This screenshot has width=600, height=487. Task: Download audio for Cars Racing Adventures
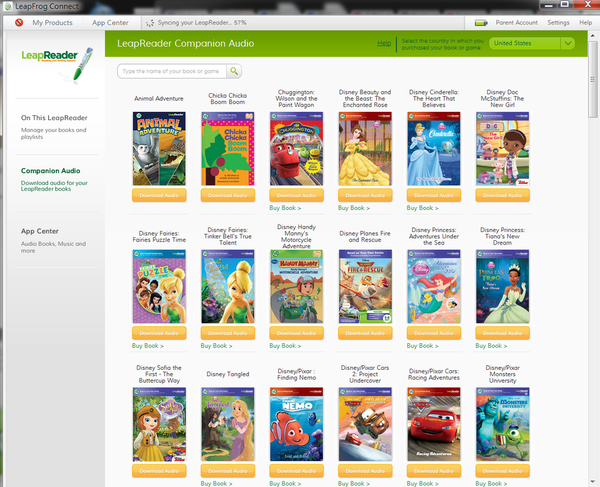click(434, 471)
